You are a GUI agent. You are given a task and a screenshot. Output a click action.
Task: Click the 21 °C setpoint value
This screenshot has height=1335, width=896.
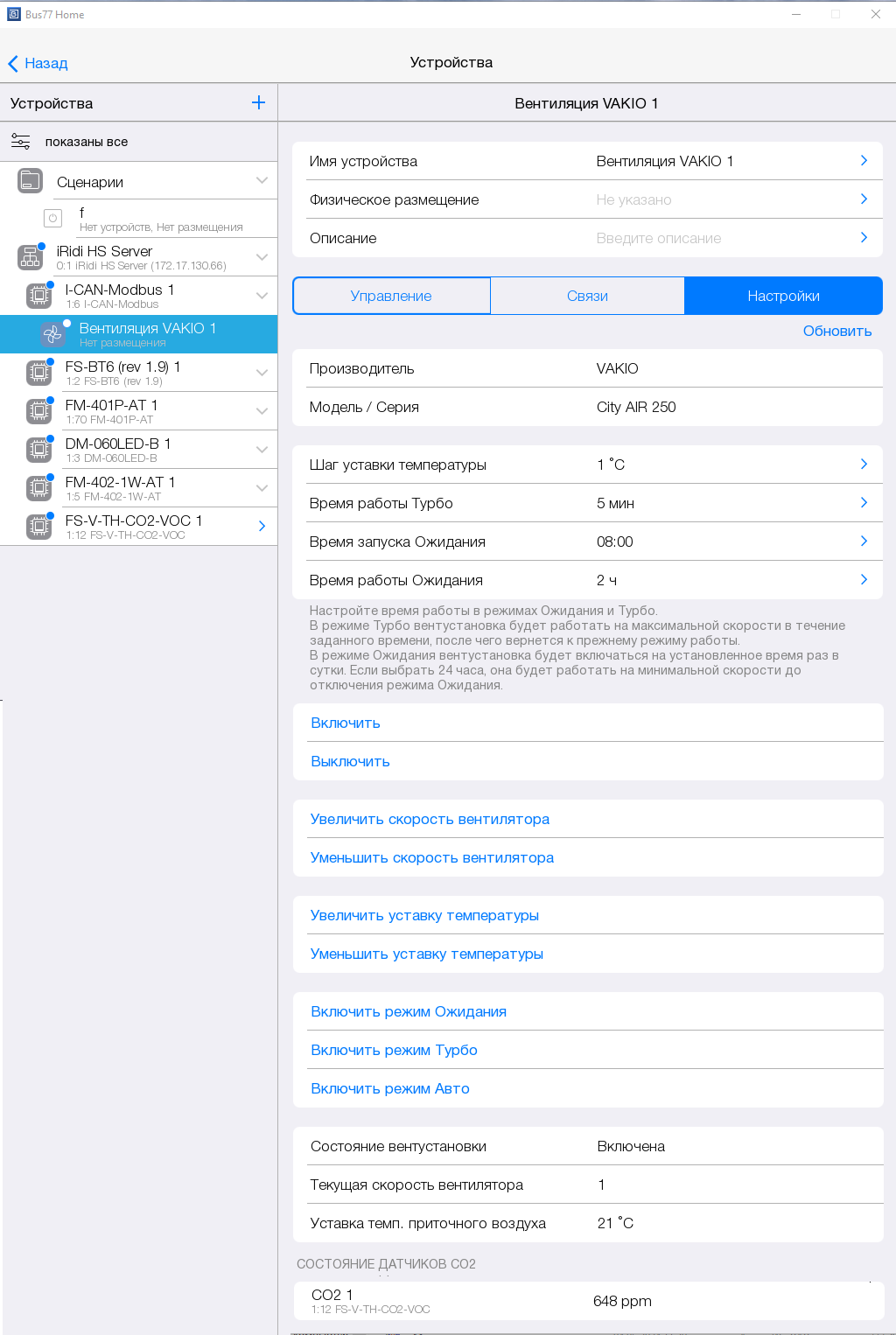615,1223
